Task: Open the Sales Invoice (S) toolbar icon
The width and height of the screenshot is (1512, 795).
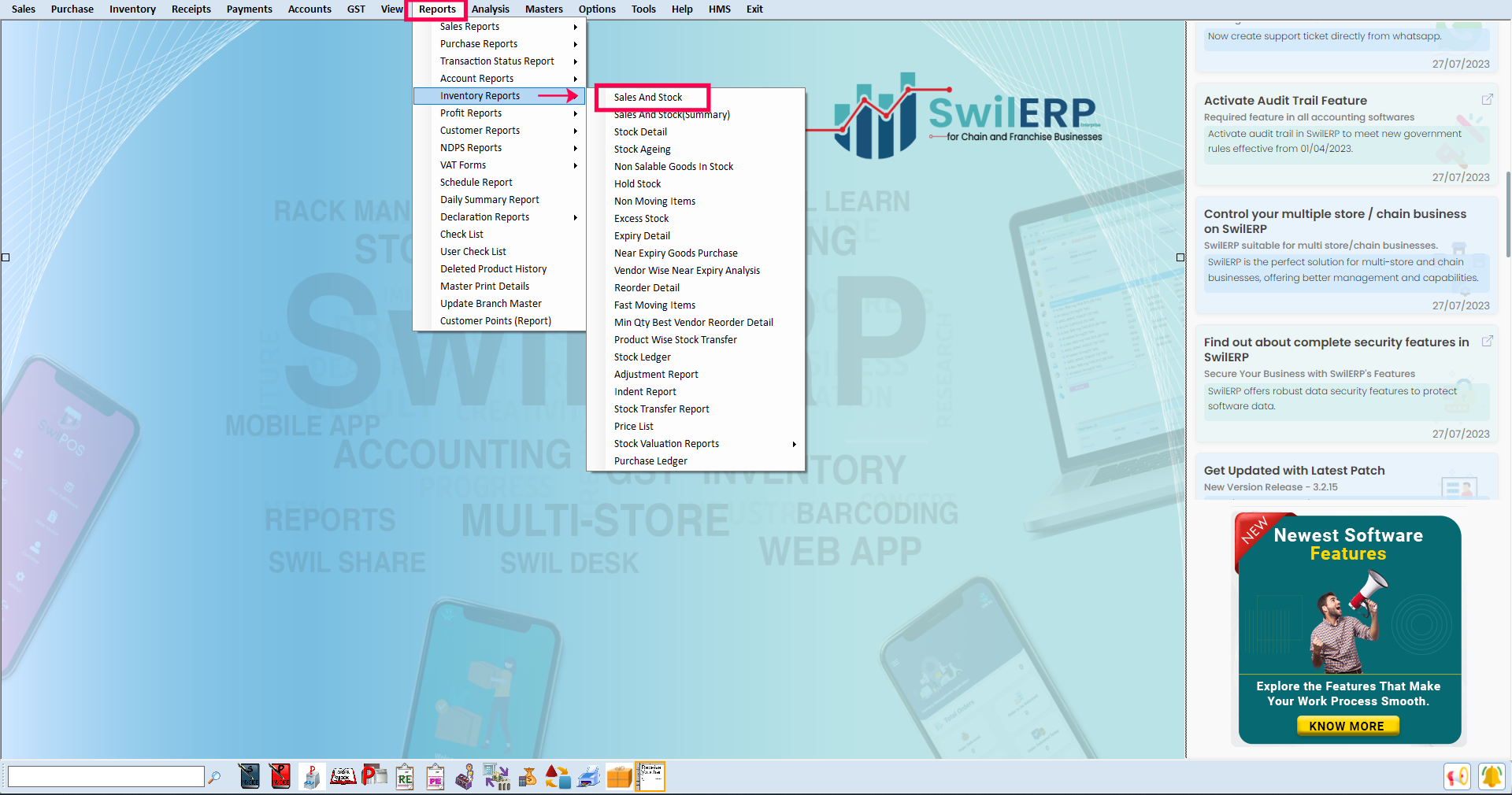Action: pyautogui.click(x=250, y=777)
